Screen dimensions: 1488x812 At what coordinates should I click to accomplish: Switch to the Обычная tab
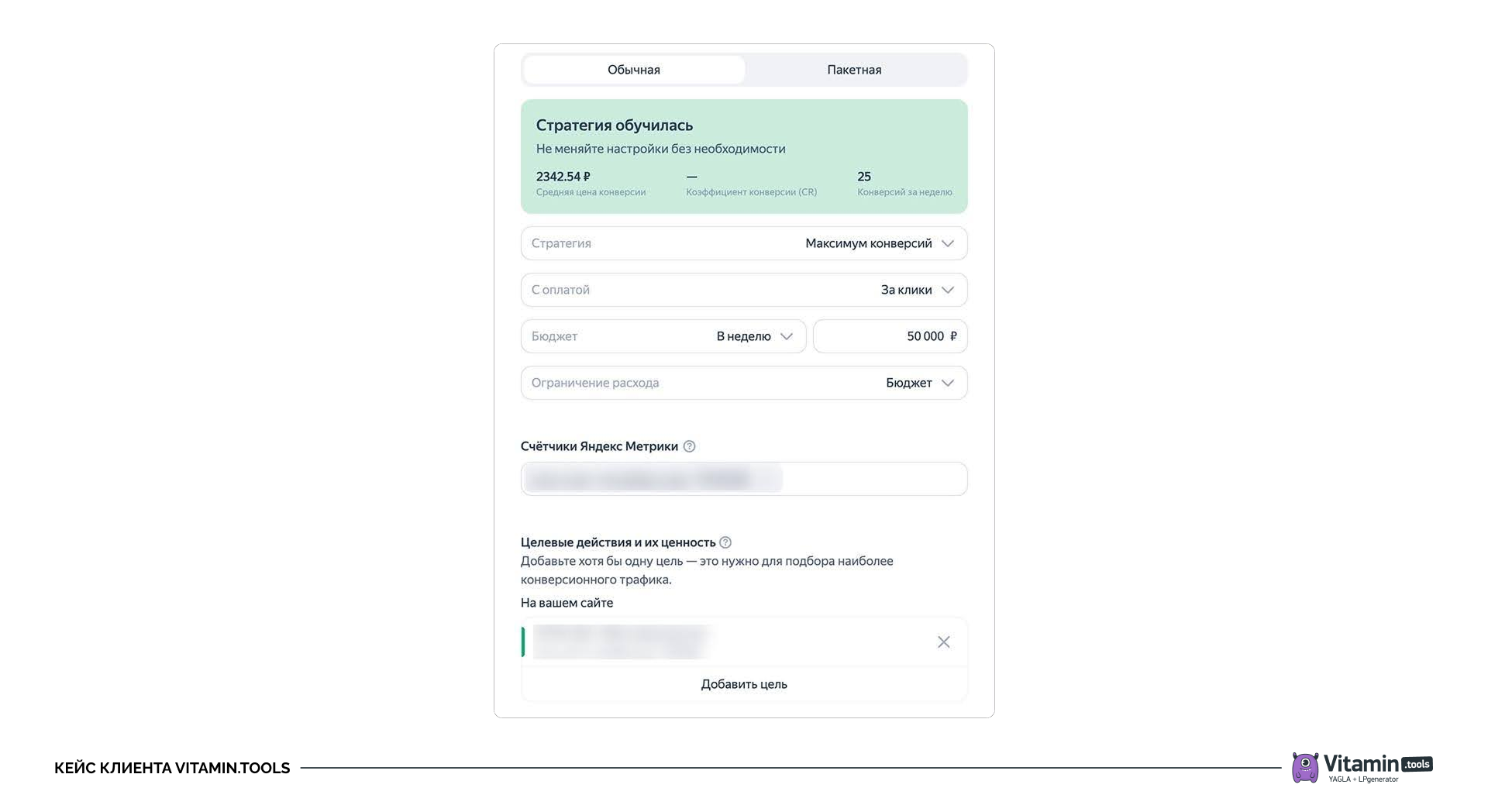pyautogui.click(x=633, y=70)
